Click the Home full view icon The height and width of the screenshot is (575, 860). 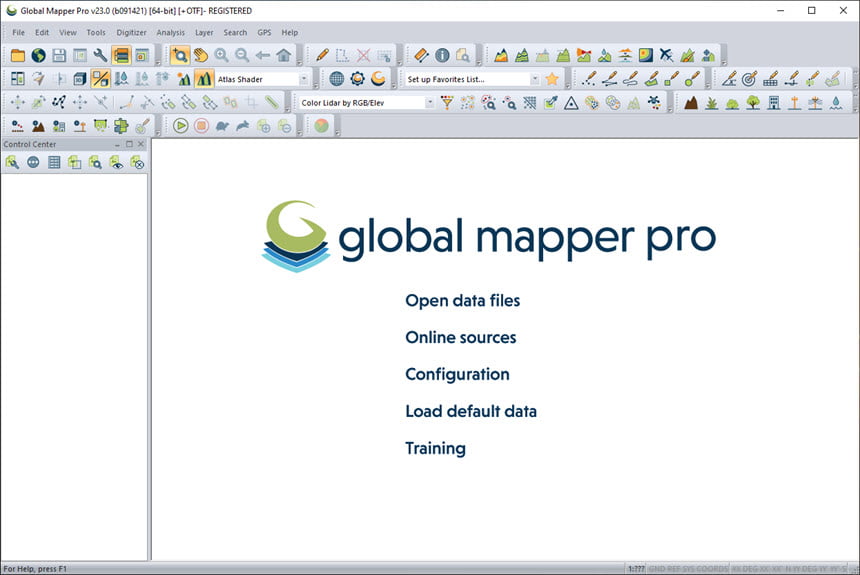click(x=284, y=55)
